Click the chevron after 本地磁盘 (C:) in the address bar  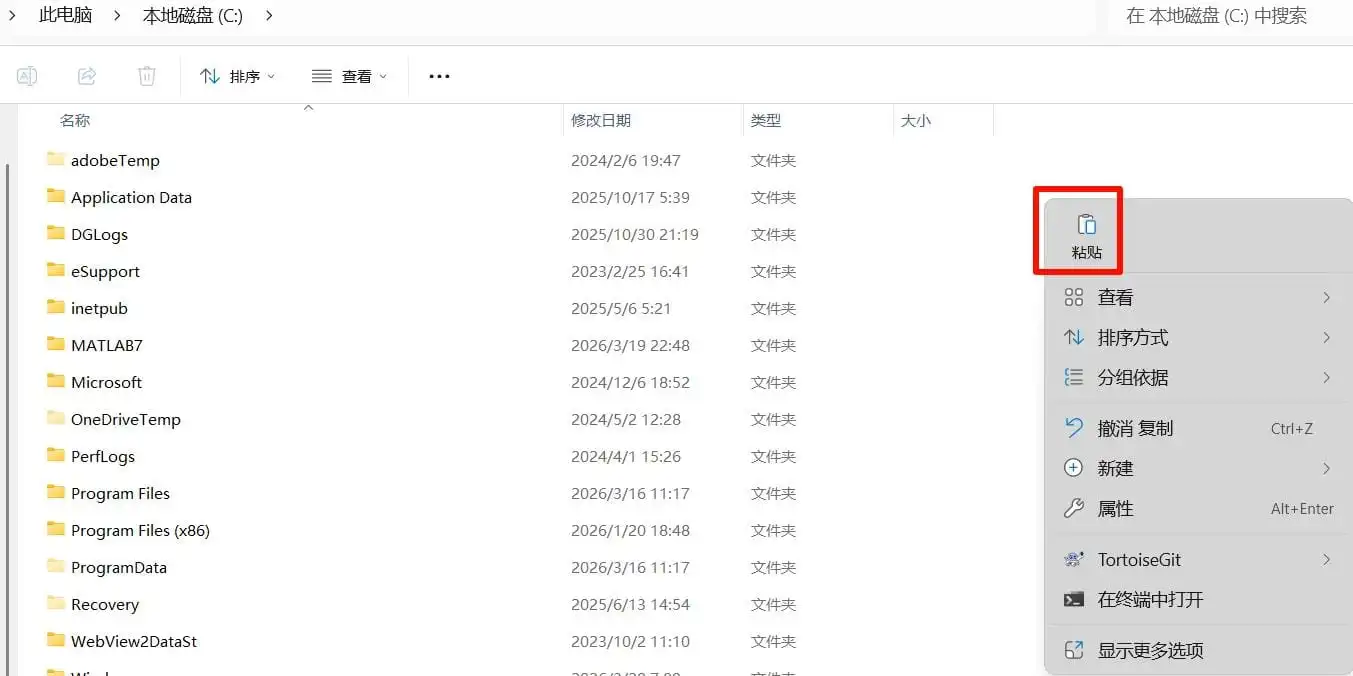pyautogui.click(x=270, y=15)
